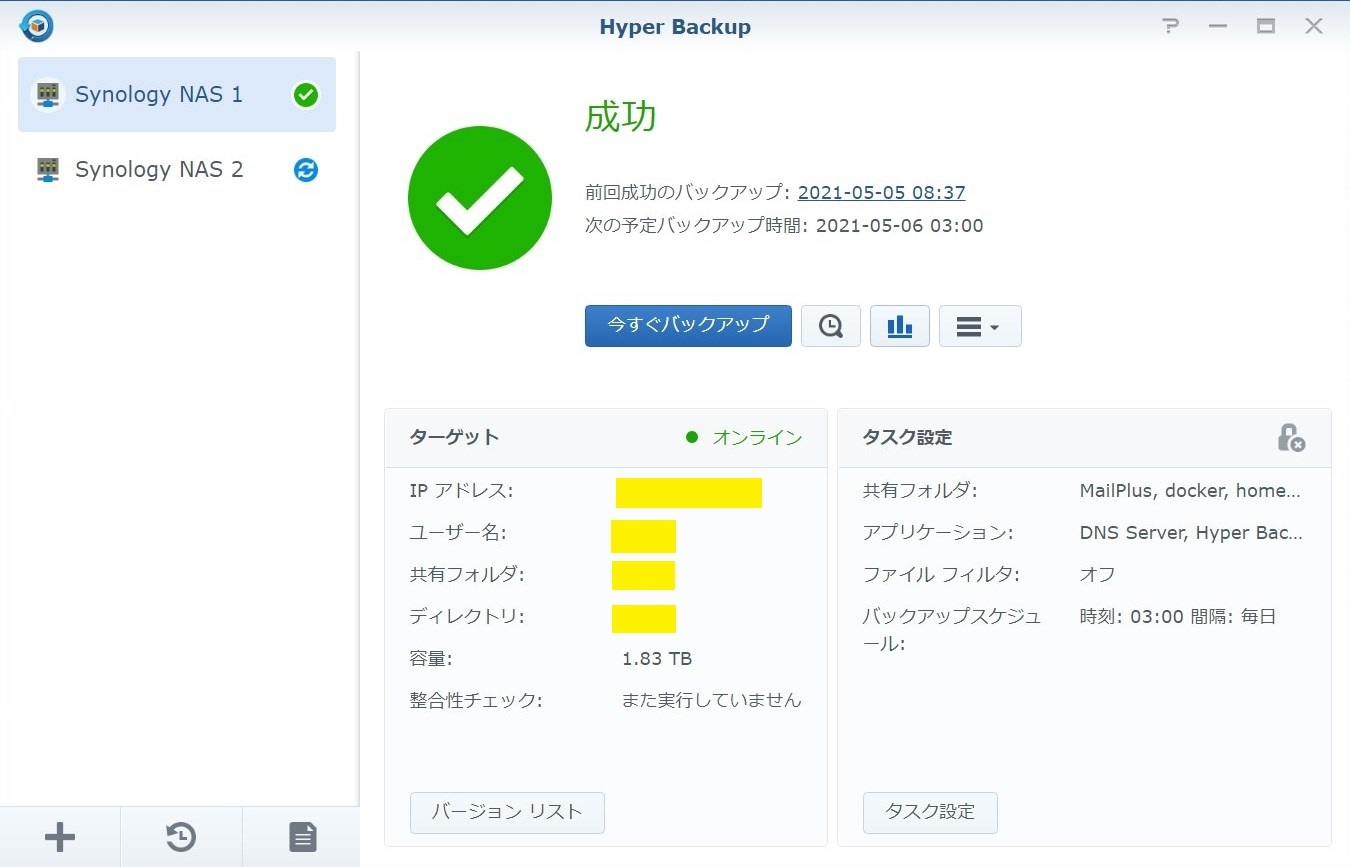The width and height of the screenshot is (1350, 867).
Task: Click blue sync icon beside NAS 2
Action: [306, 170]
